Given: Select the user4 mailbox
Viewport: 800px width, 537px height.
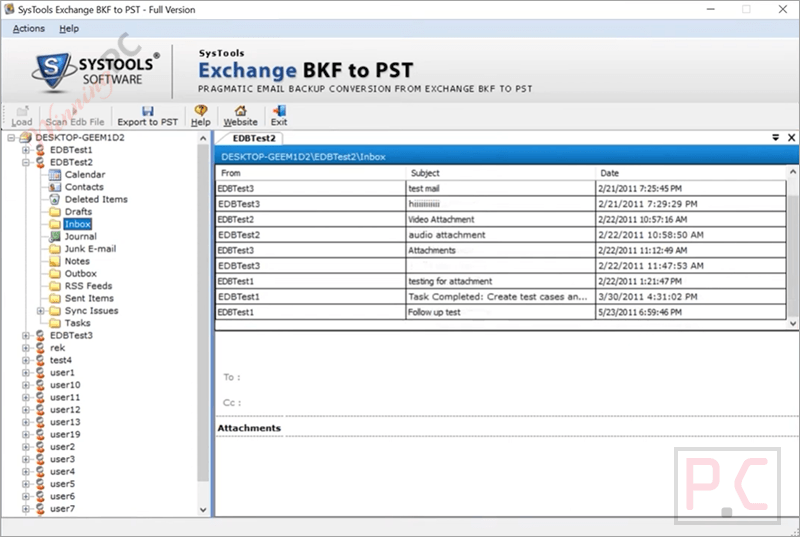Looking at the screenshot, I should 62,472.
